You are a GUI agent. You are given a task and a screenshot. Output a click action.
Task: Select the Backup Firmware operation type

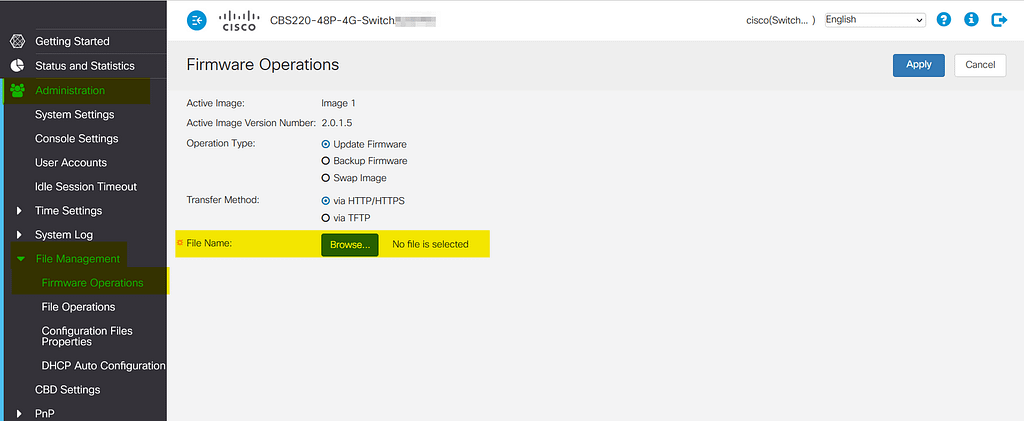(325, 161)
